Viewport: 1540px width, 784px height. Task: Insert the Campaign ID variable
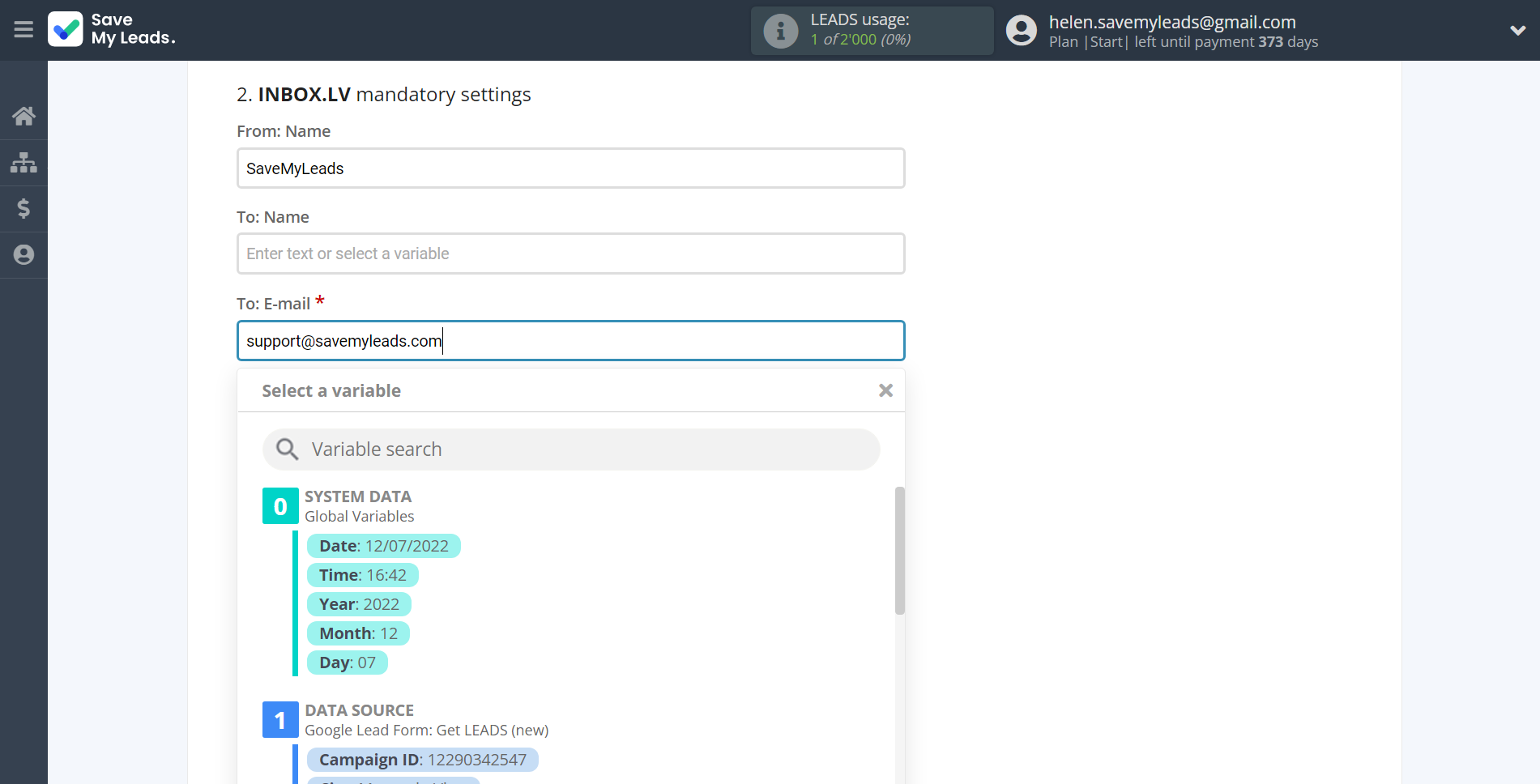click(422, 760)
